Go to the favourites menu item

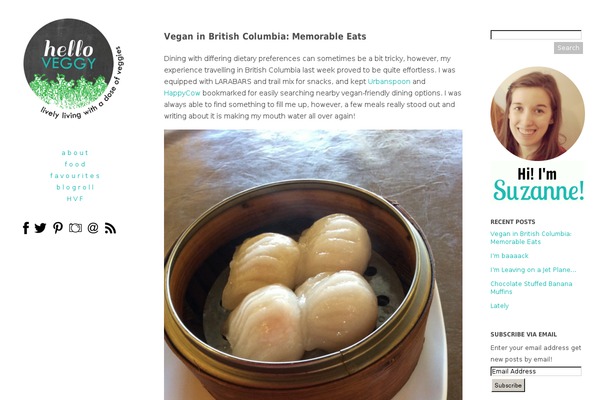75,176
